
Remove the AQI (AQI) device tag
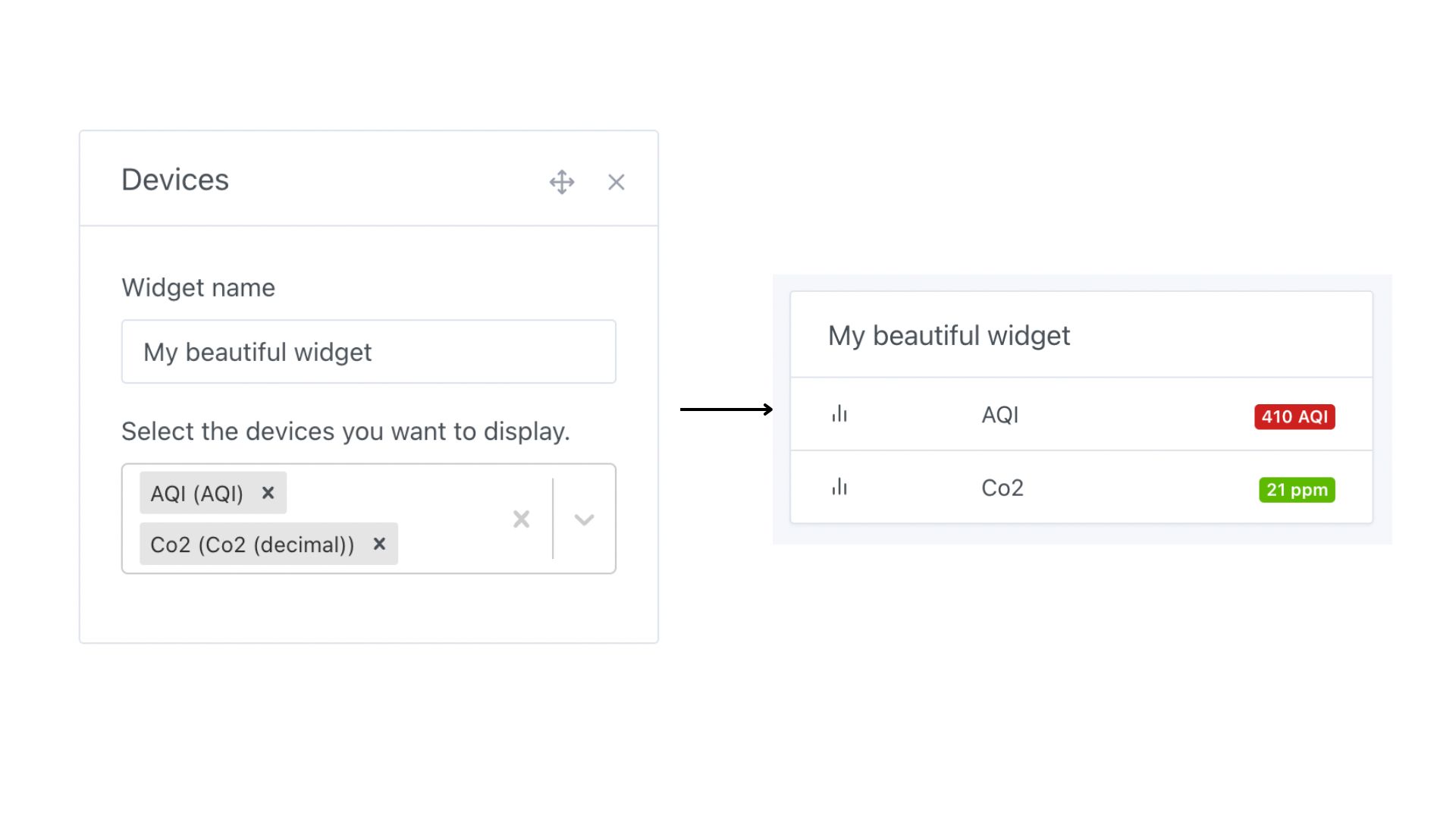268,493
